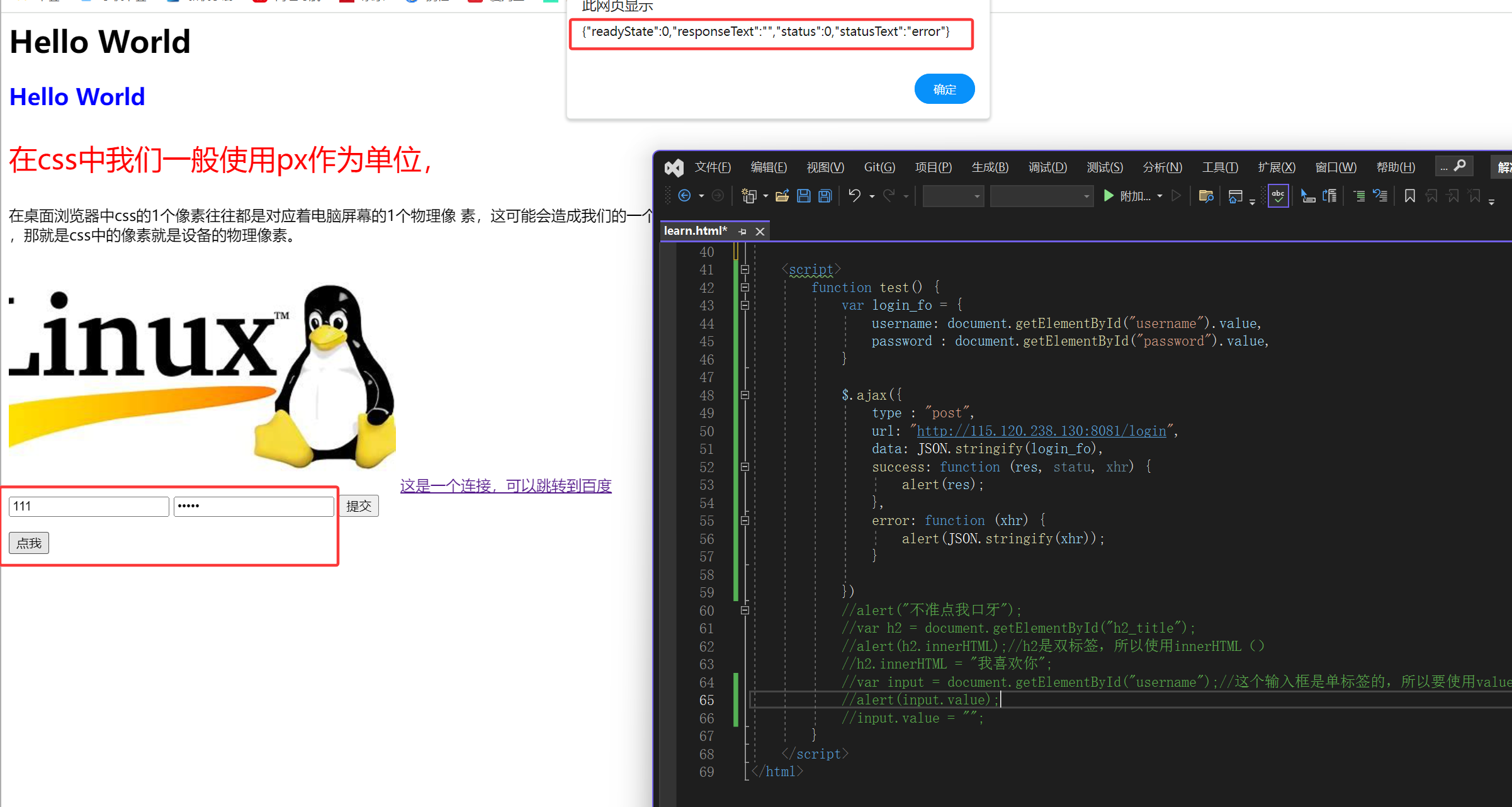Open the solution platform combo box

tap(1041, 196)
